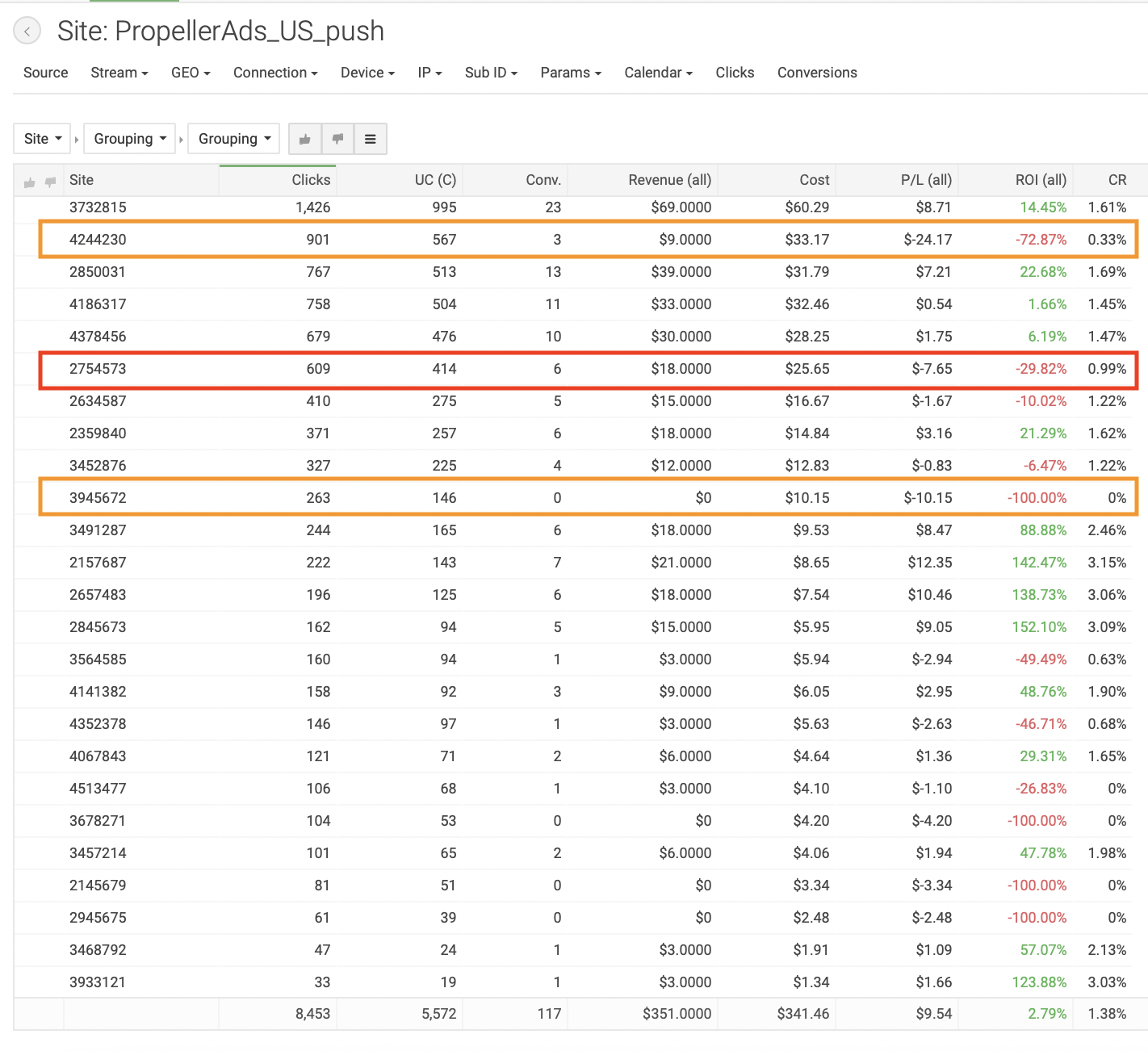This screenshot has width=1148, height=1051.
Task: Select site 3933121
Action: tap(98, 982)
